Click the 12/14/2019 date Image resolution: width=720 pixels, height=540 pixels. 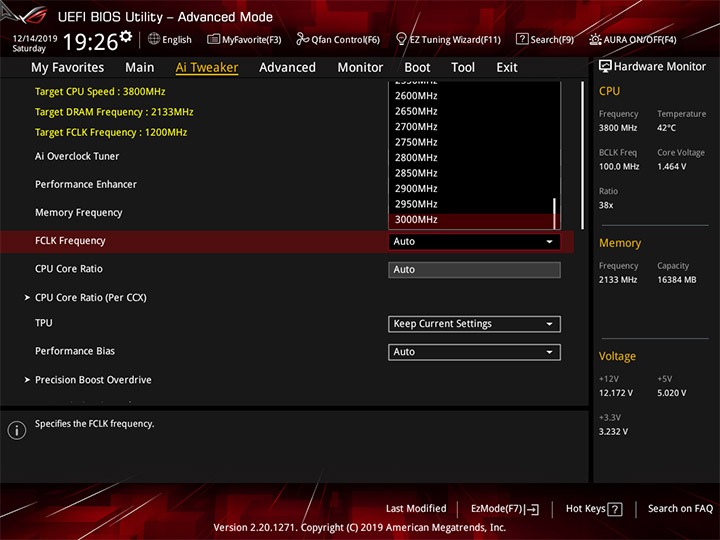click(35, 39)
